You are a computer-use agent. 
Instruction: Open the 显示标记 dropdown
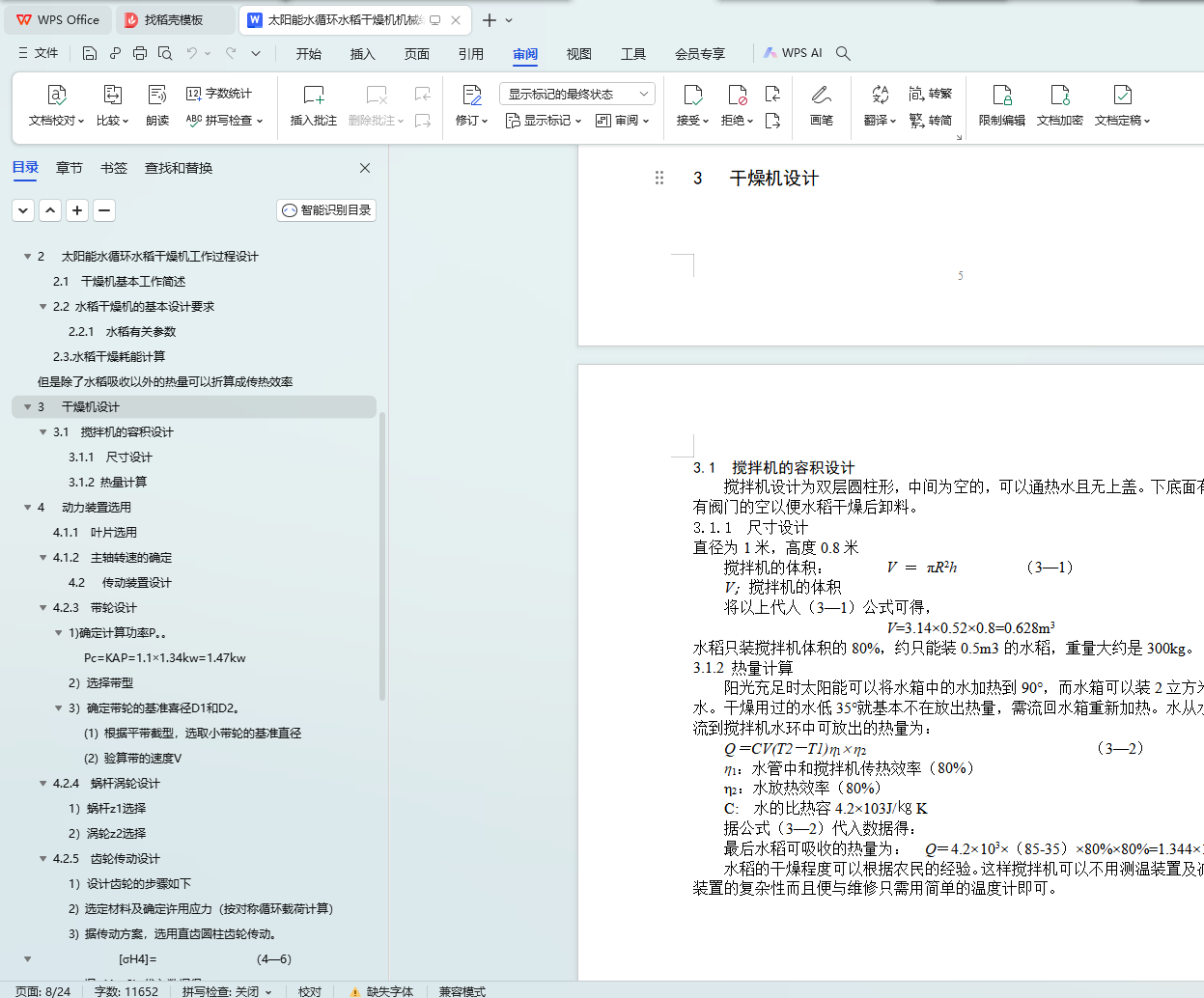pyautogui.click(x=544, y=121)
